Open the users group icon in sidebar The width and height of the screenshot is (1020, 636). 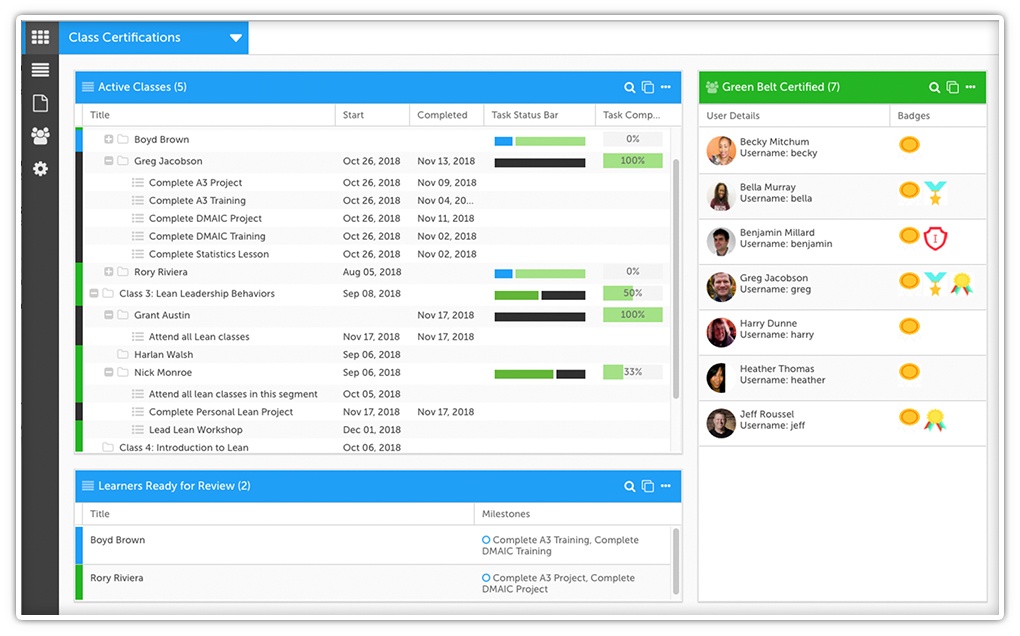40,135
